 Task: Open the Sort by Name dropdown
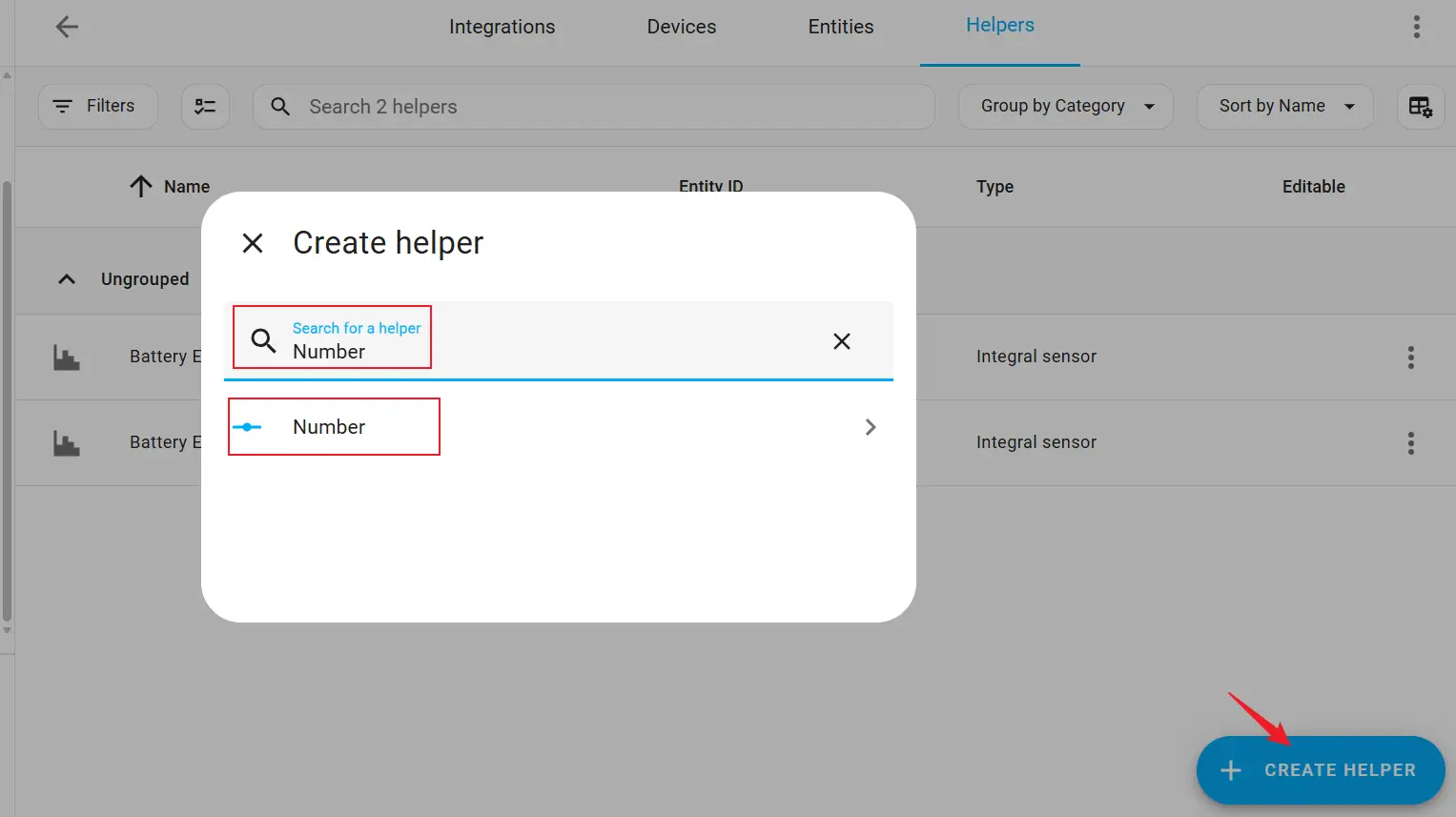[x=1284, y=107]
